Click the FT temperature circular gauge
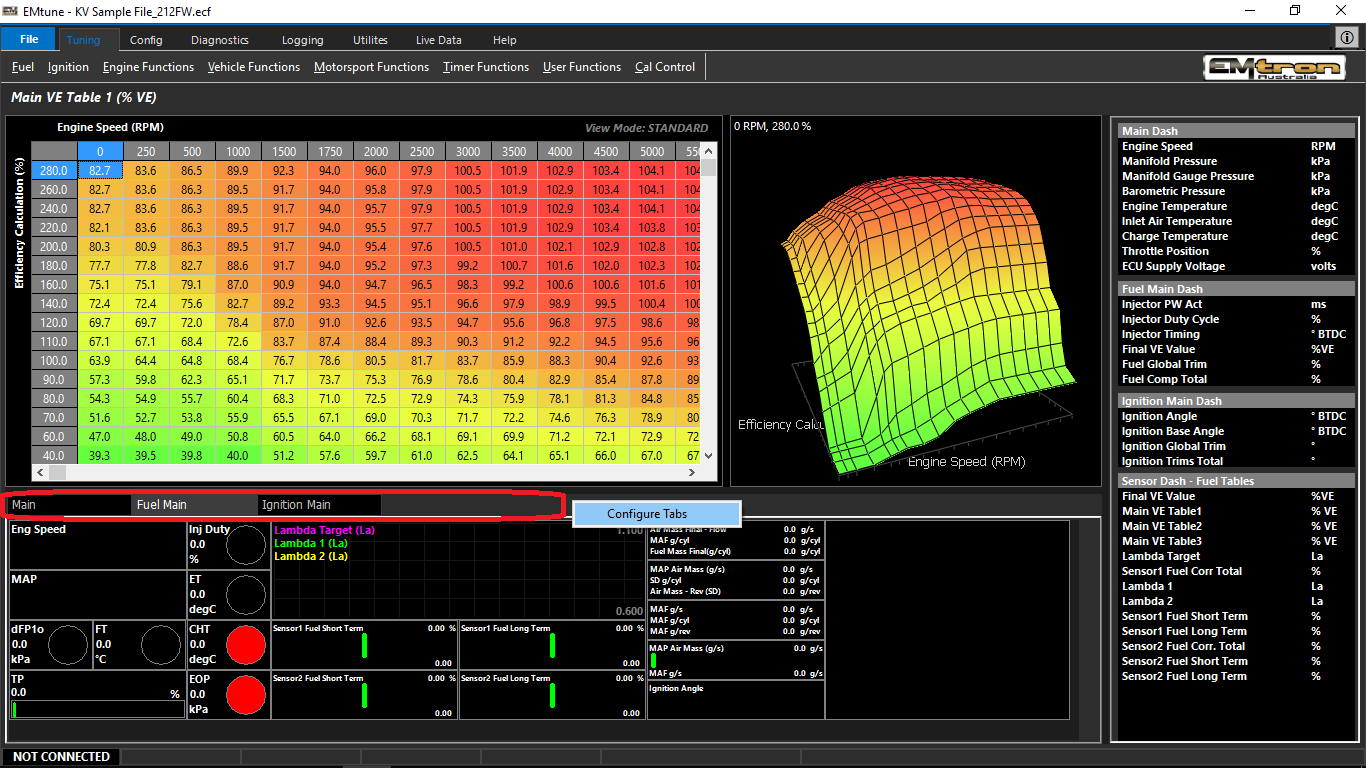Image resolution: width=1366 pixels, height=768 pixels. point(161,646)
